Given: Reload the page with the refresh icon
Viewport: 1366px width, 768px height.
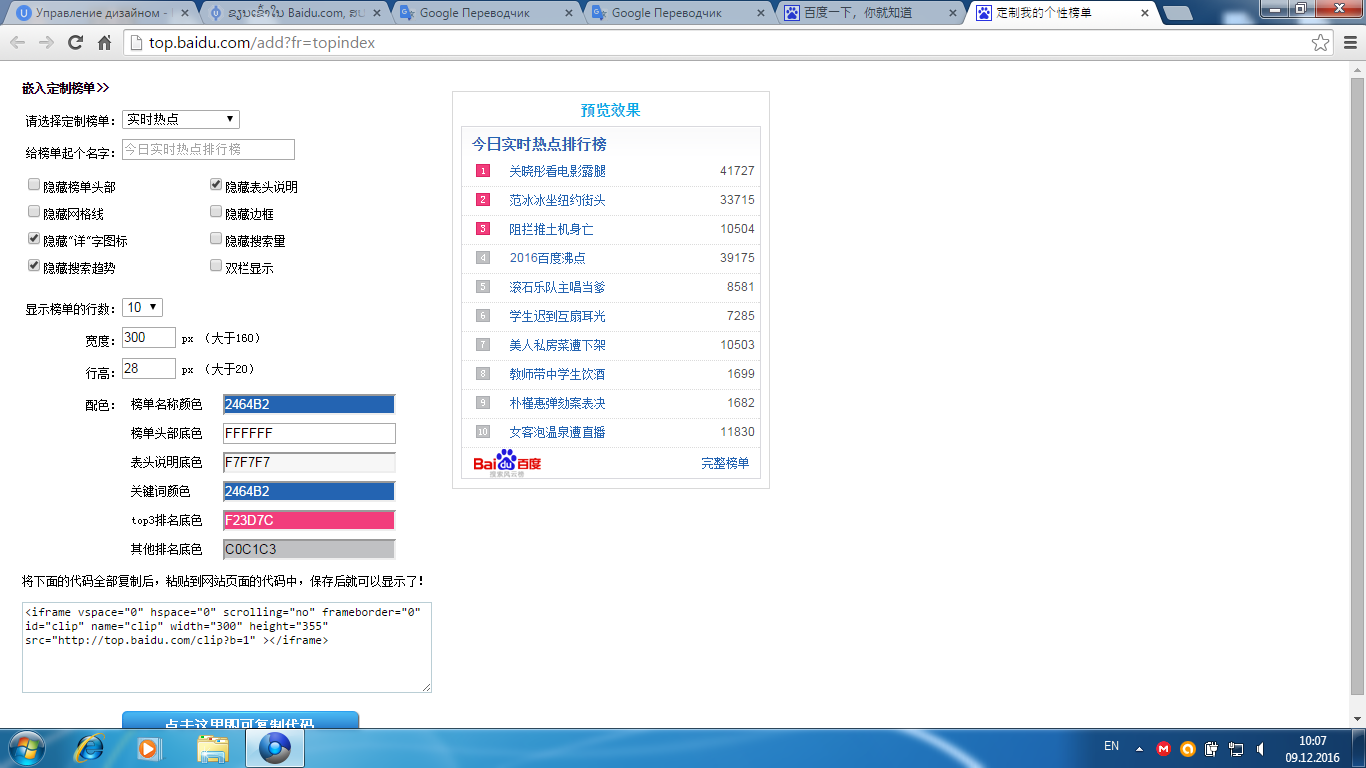Looking at the screenshot, I should coord(75,43).
